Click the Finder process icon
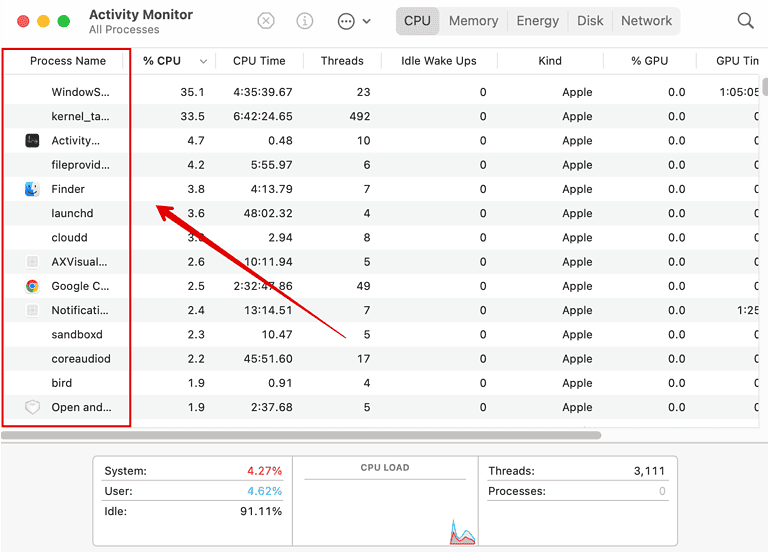The image size is (768, 552). click(32, 189)
